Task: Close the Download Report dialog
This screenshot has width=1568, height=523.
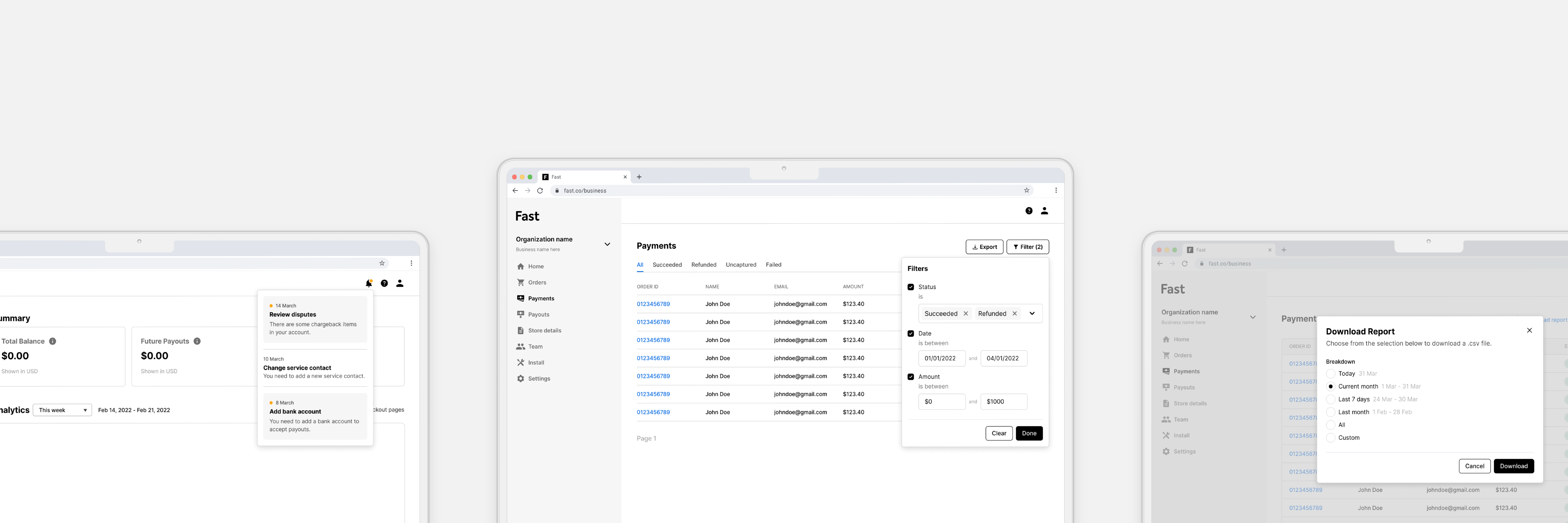Action: pos(1529,331)
